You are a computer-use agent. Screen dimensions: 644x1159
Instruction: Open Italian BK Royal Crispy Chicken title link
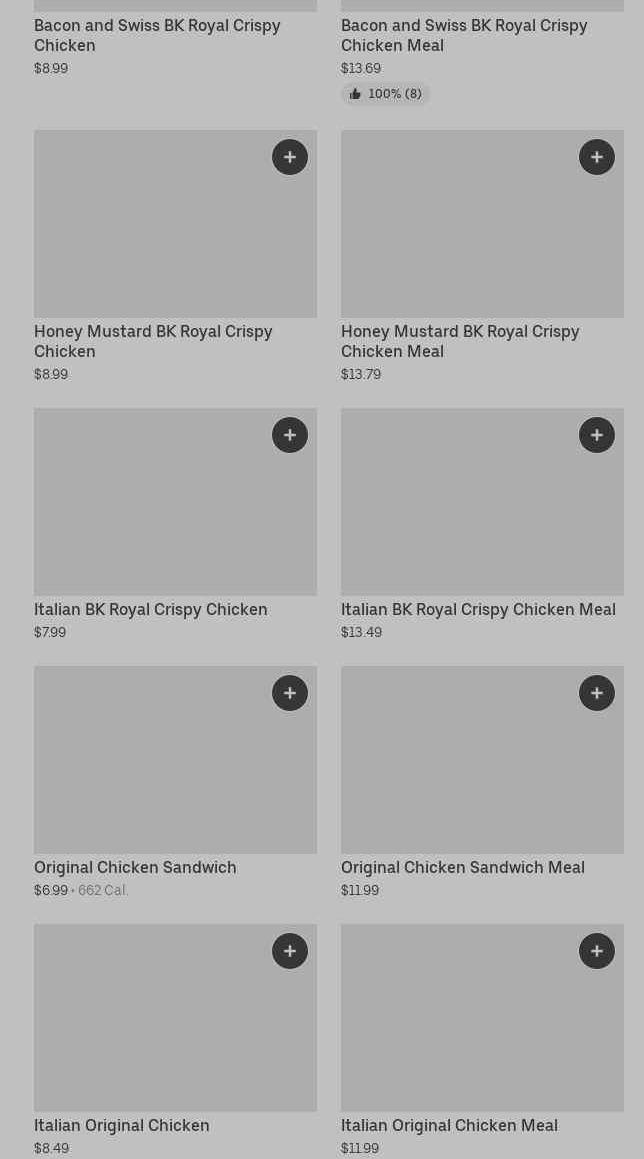[x=151, y=609]
